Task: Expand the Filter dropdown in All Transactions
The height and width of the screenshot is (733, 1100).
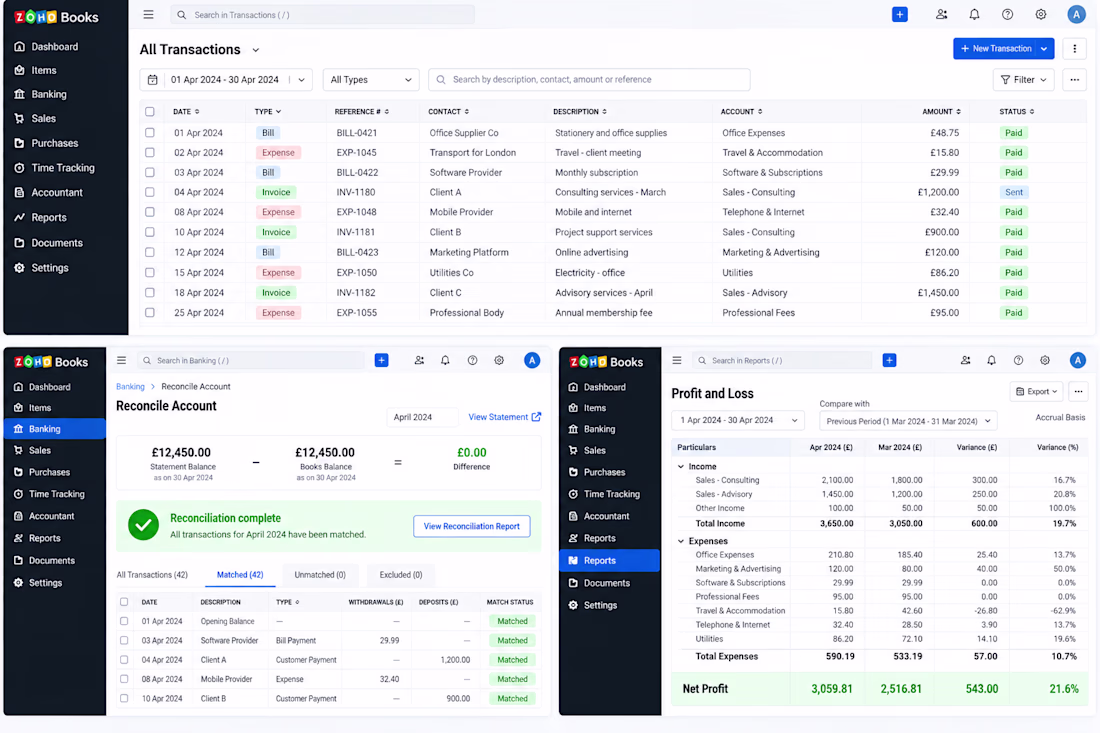Action: coord(1024,80)
